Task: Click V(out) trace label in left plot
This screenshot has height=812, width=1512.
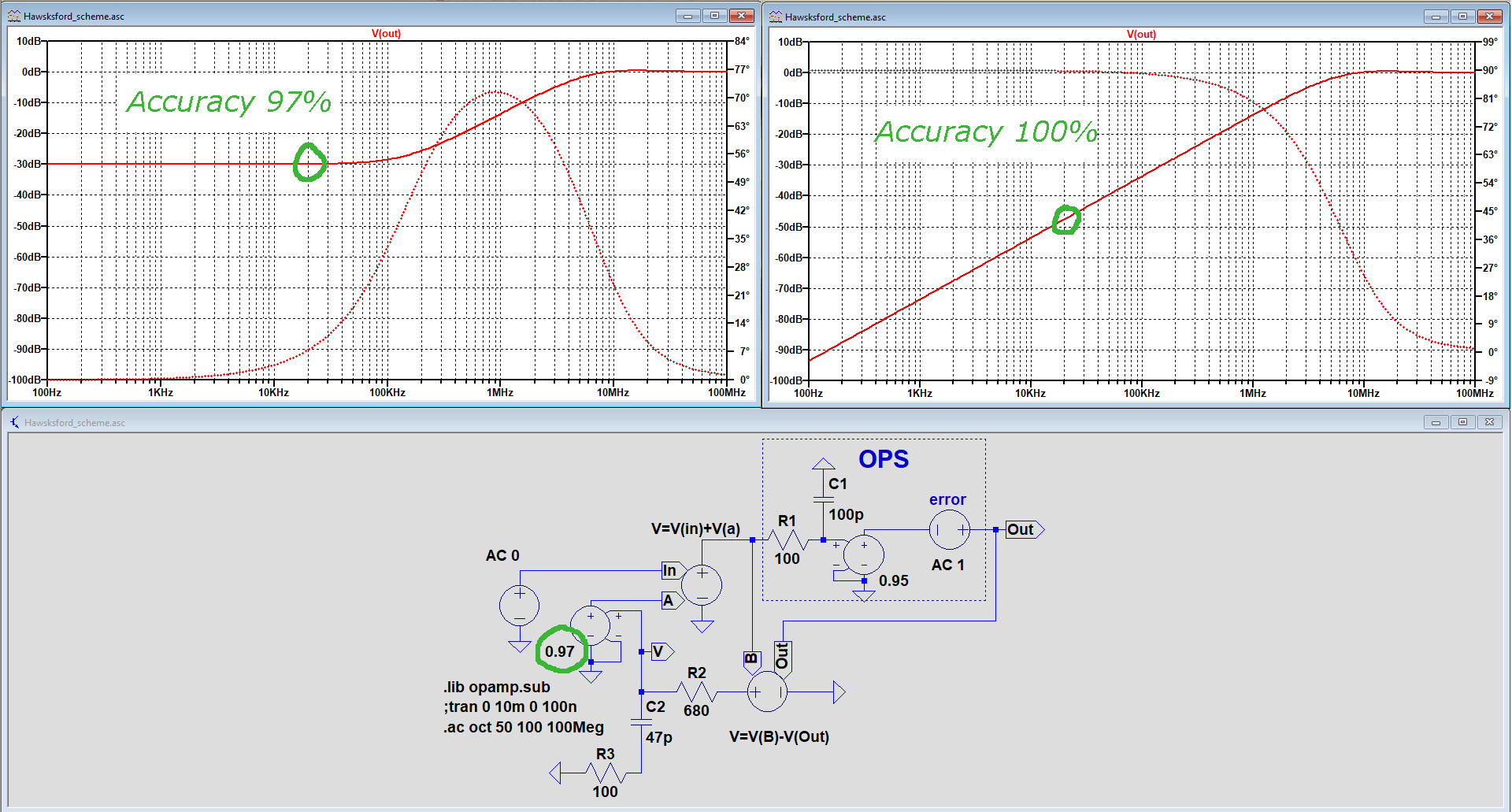Action: (x=386, y=34)
